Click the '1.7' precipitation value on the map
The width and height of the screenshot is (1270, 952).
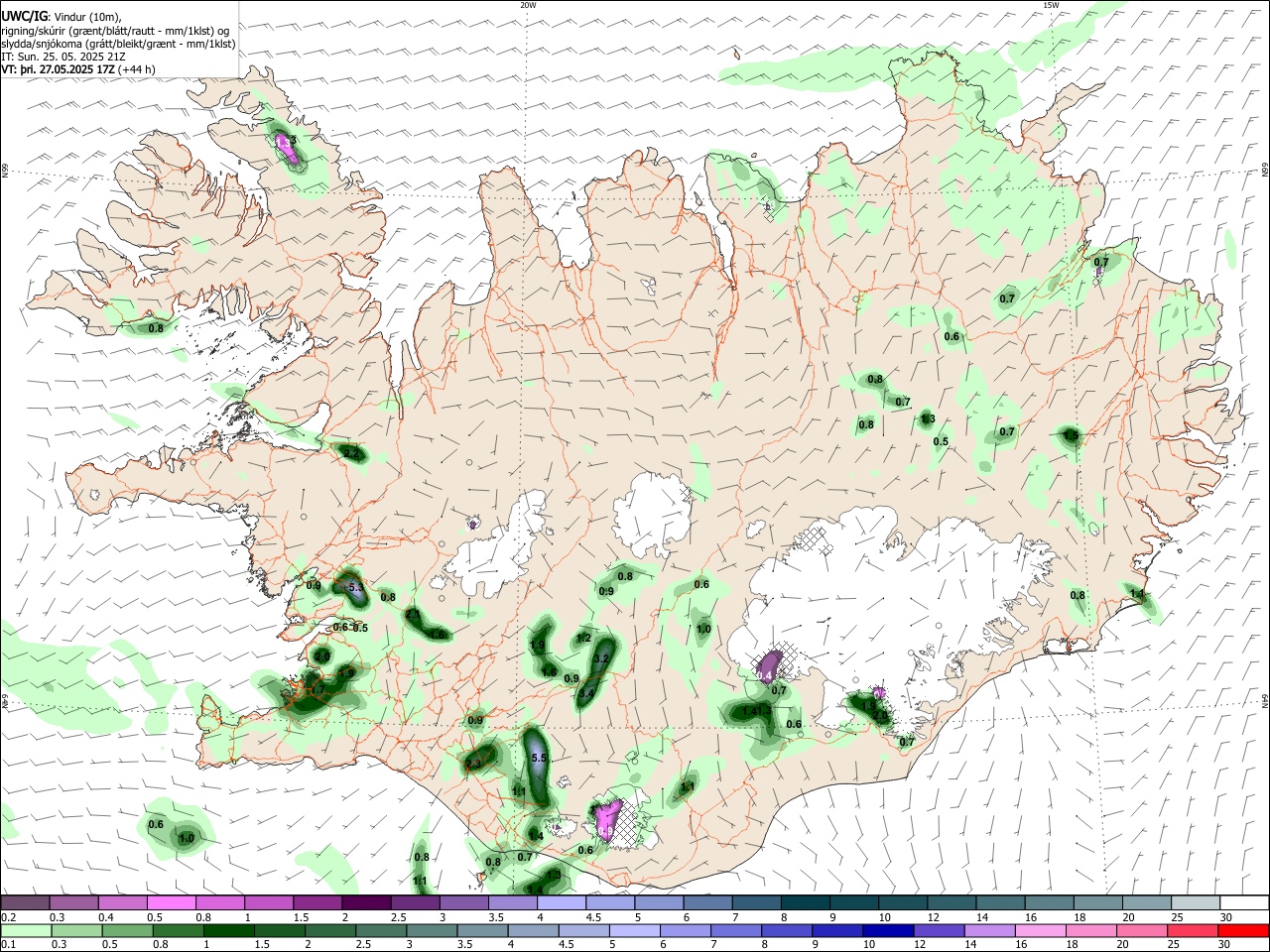[x=319, y=688]
